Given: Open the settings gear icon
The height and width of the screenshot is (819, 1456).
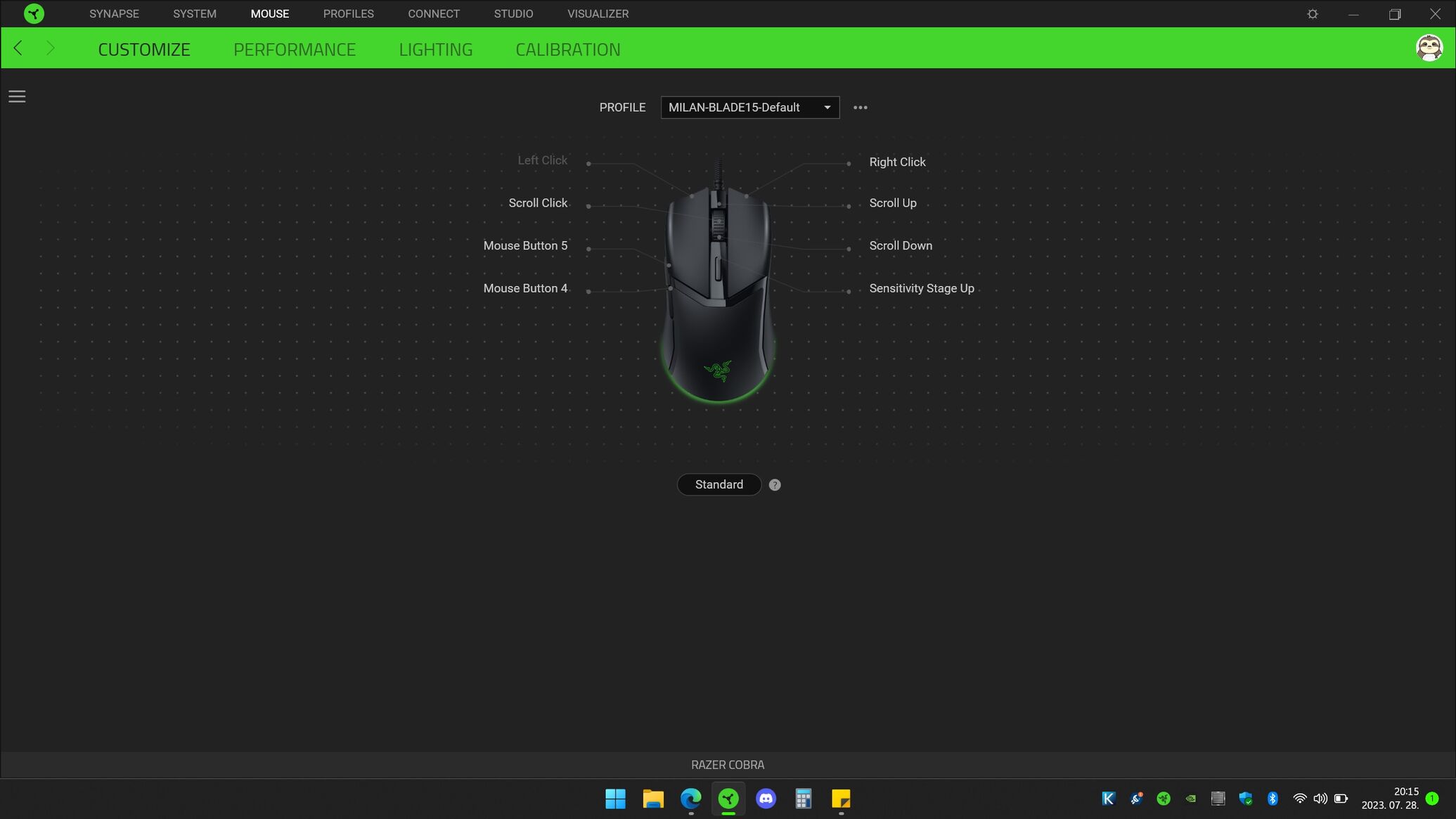Looking at the screenshot, I should pyautogui.click(x=1312, y=14).
